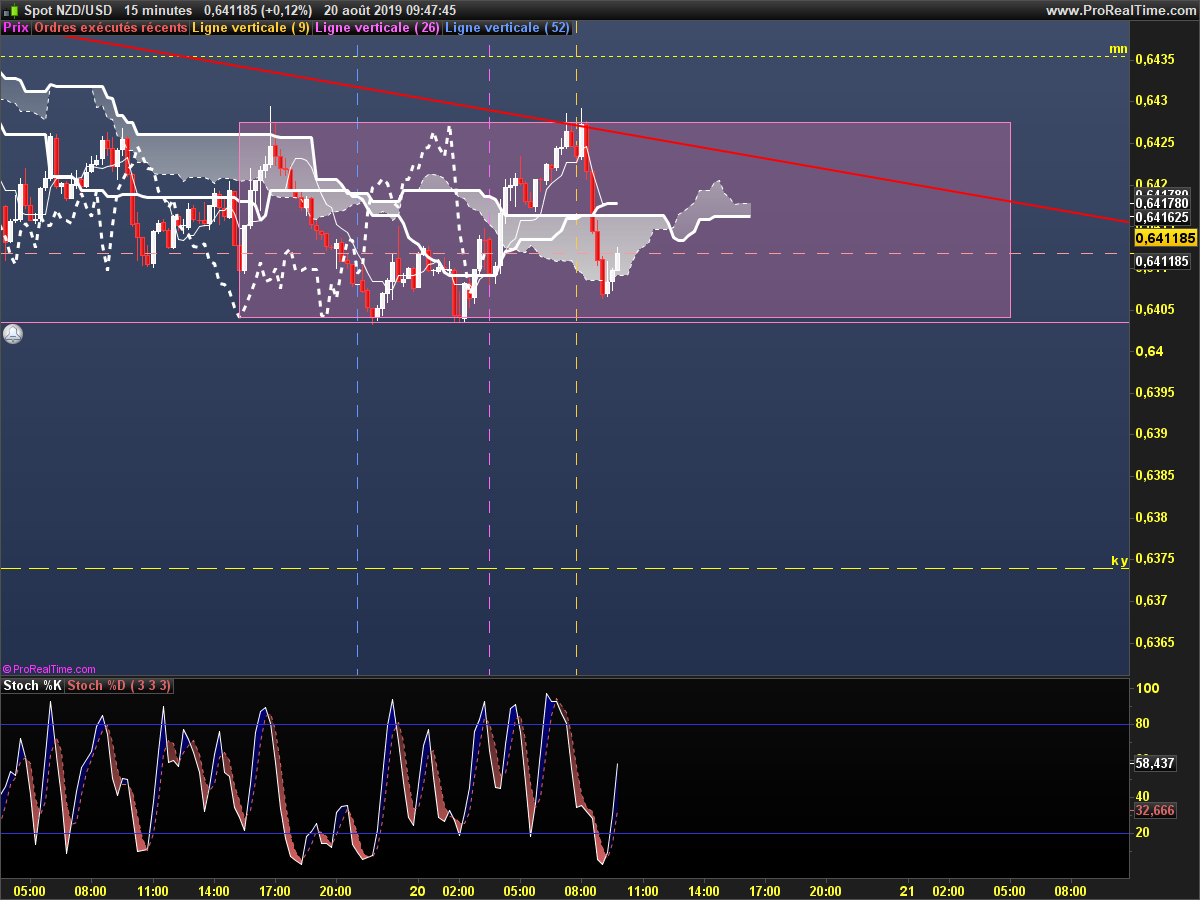Select the Ligne verticale (9) label
The image size is (1200, 900).
(250, 28)
